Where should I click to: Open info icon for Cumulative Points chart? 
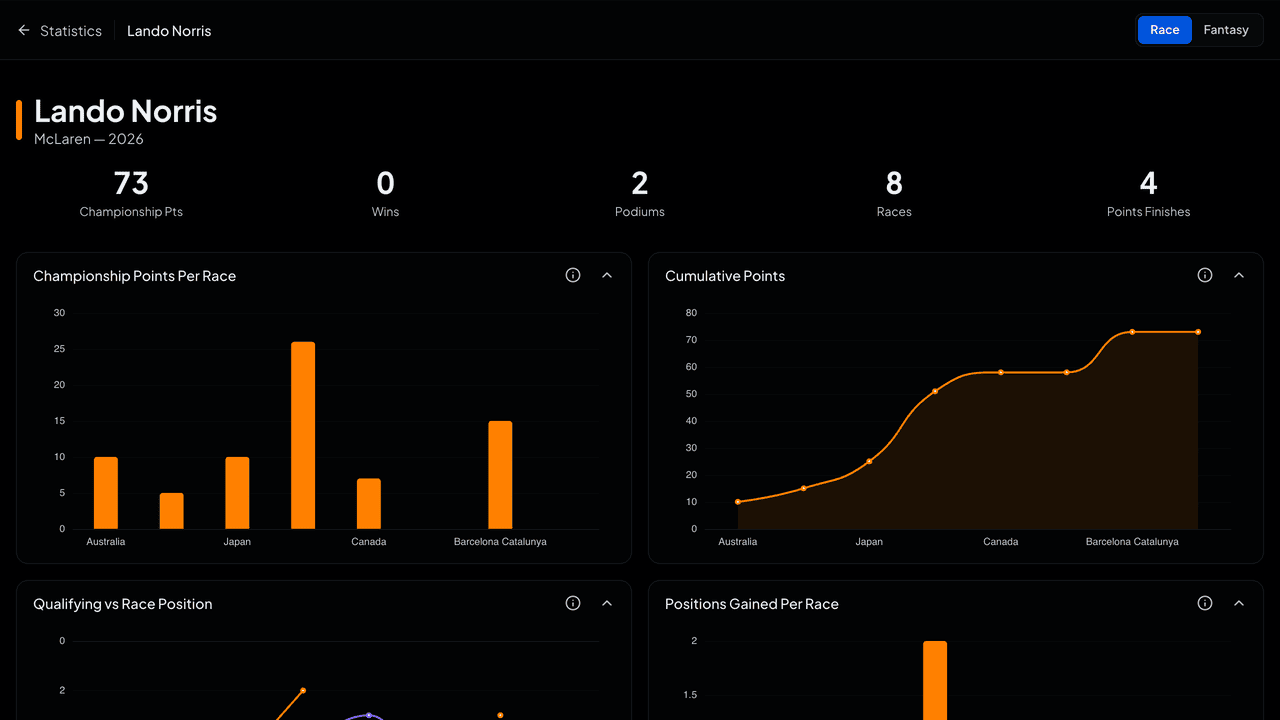1205,275
